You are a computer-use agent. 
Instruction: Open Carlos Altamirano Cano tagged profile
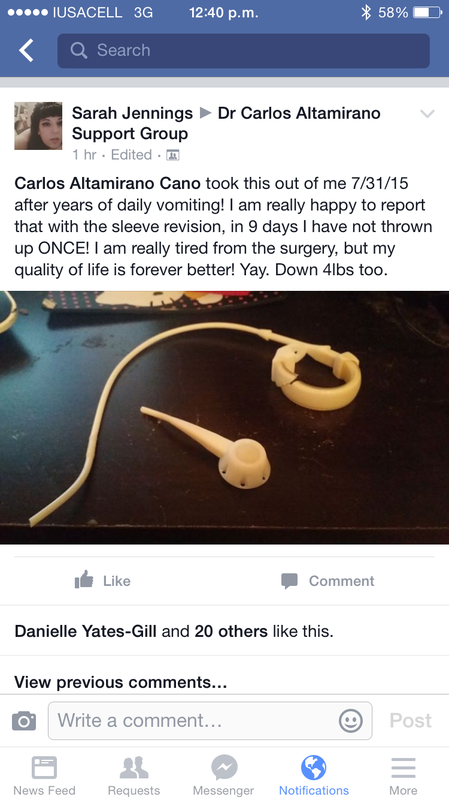click(x=108, y=183)
